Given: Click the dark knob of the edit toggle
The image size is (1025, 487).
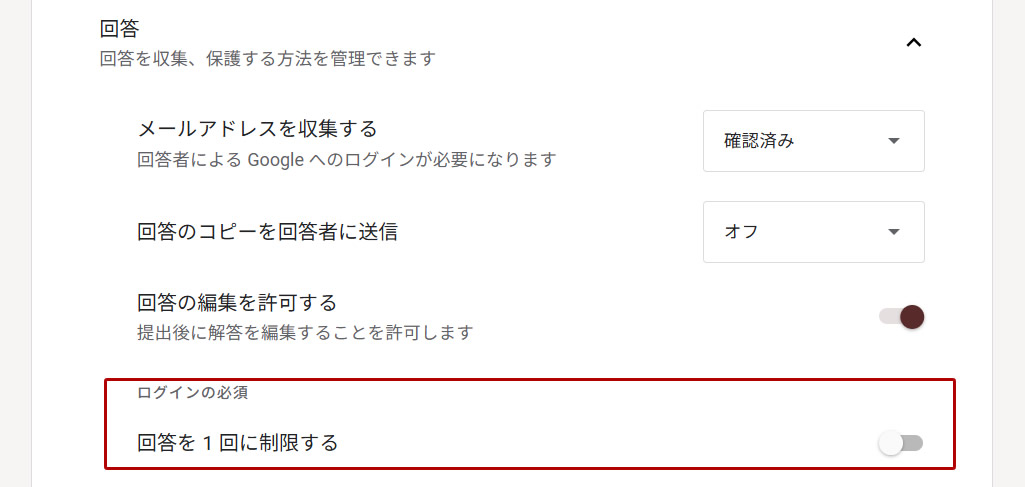Looking at the screenshot, I should [x=911, y=317].
